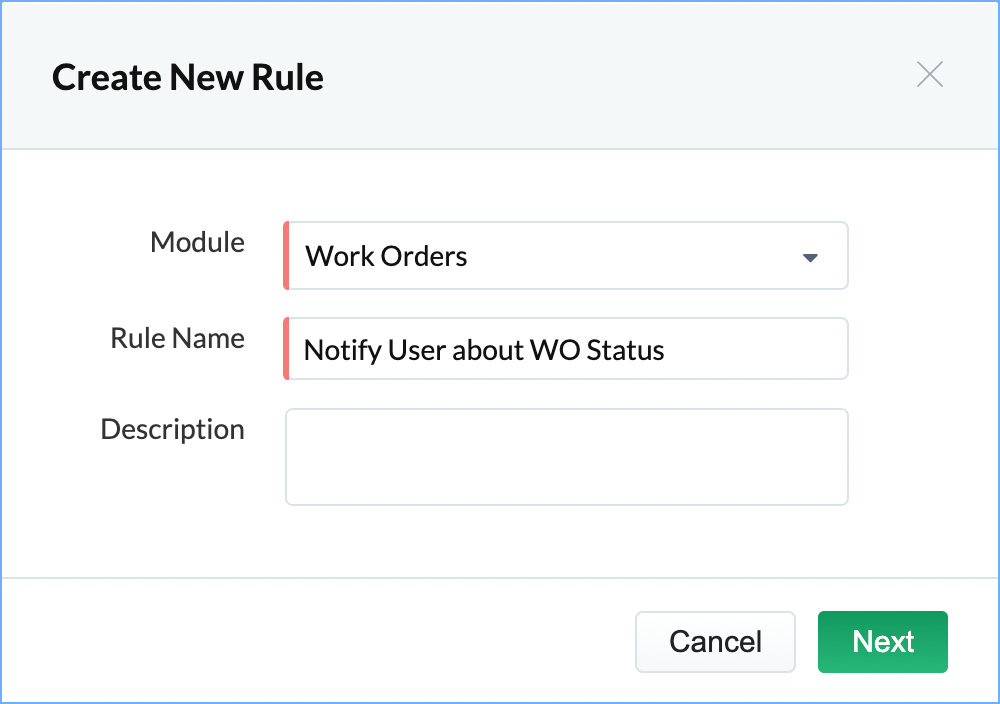Click the Create New Rule title

click(x=188, y=77)
